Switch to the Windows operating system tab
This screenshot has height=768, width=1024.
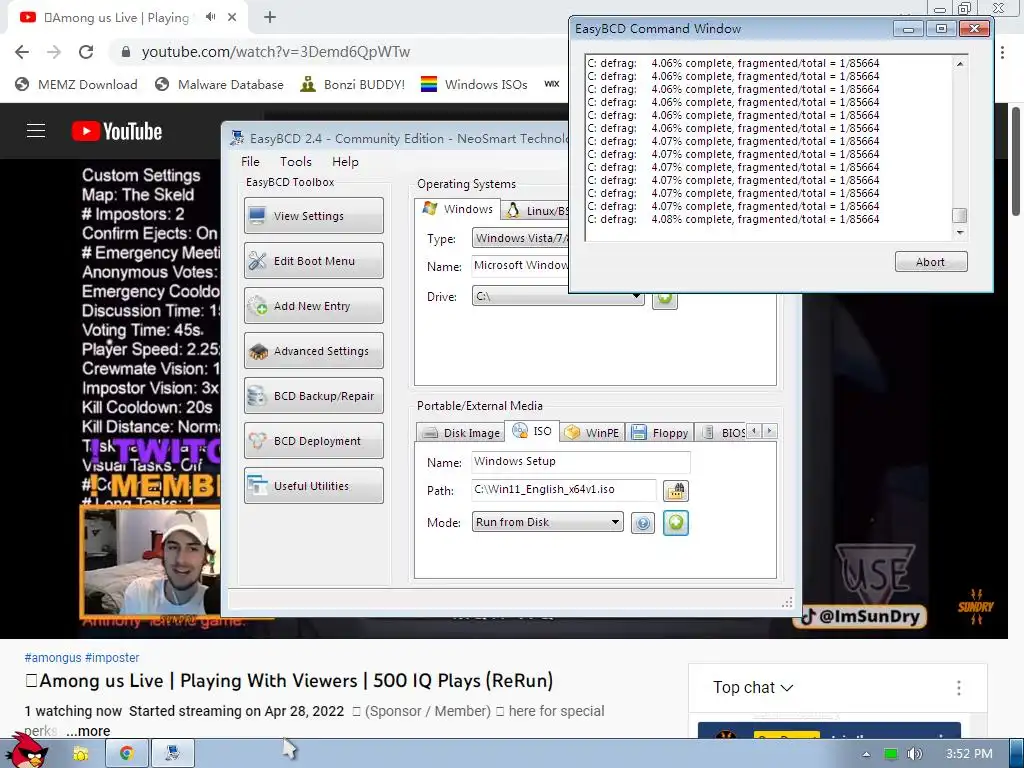[x=458, y=209]
